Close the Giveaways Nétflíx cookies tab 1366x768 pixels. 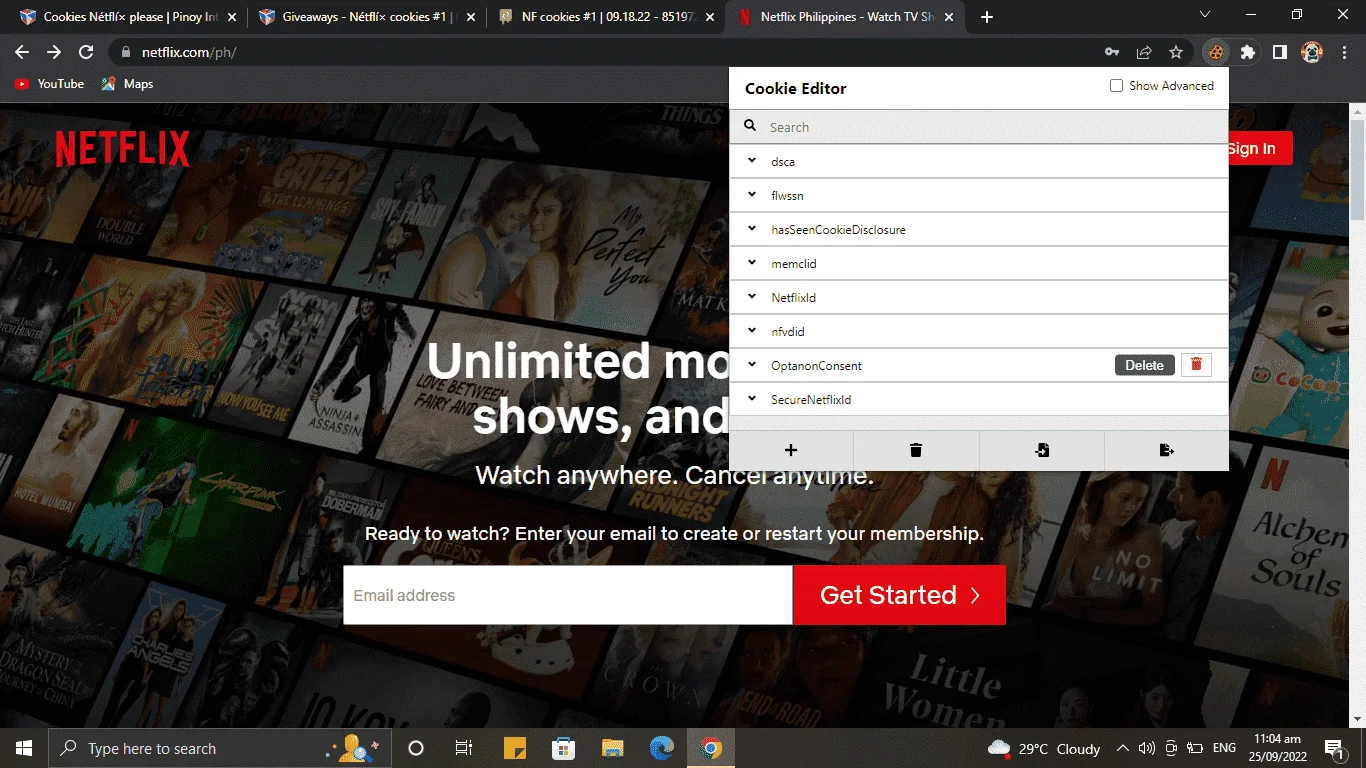(x=470, y=17)
